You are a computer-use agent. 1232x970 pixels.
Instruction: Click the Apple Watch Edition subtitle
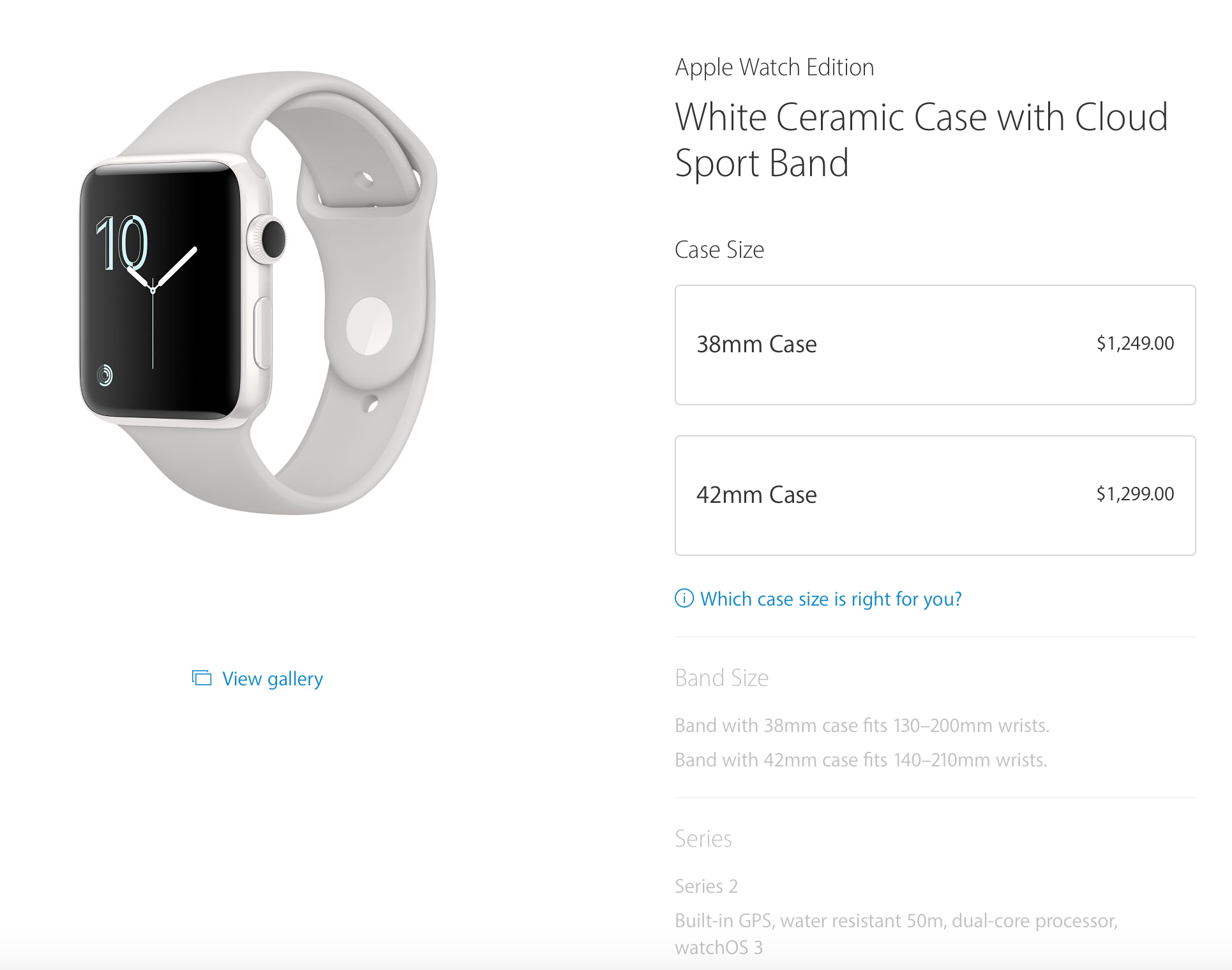coord(774,68)
